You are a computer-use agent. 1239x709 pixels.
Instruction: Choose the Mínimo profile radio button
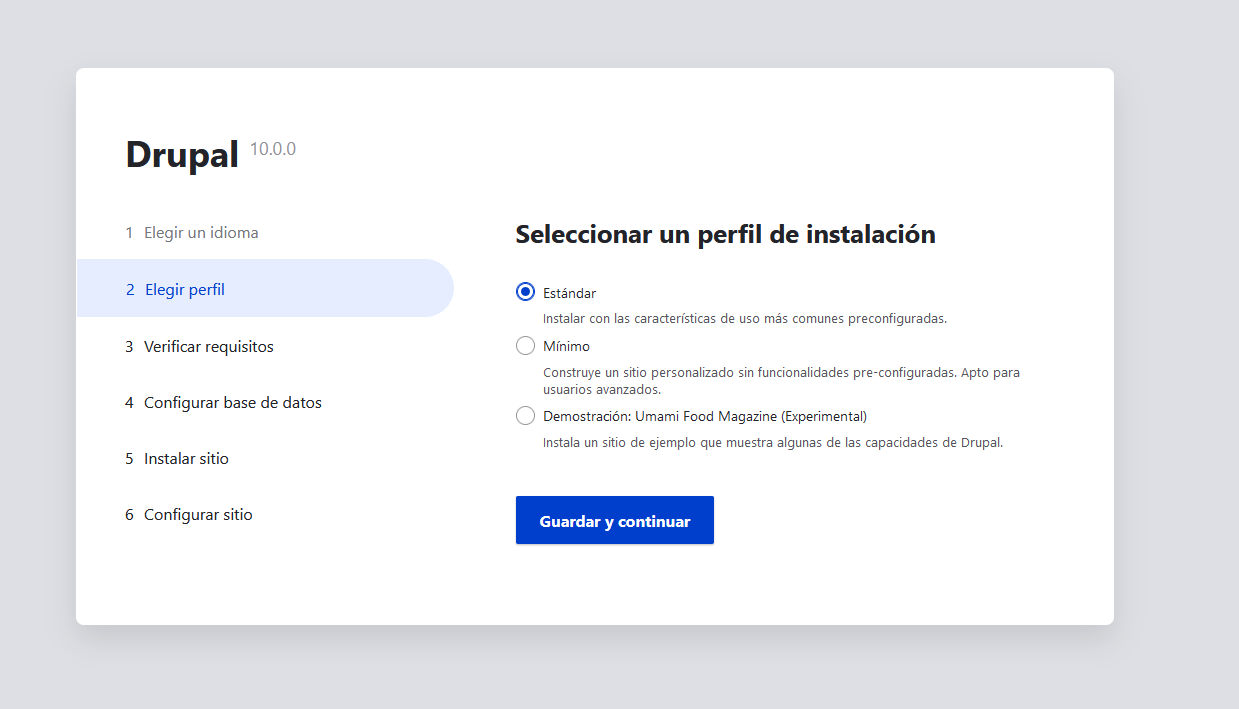[x=525, y=346]
